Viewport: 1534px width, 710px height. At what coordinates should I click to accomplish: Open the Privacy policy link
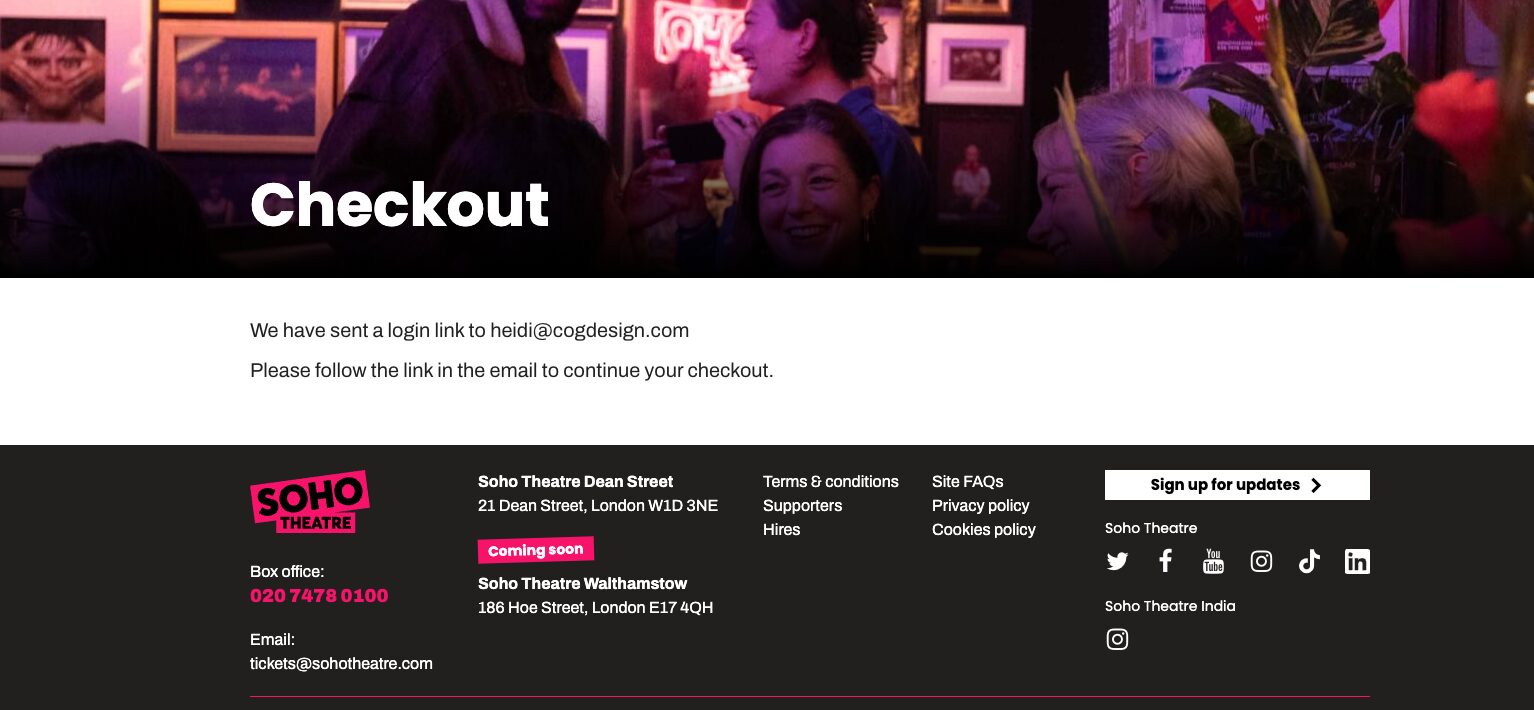coord(980,506)
